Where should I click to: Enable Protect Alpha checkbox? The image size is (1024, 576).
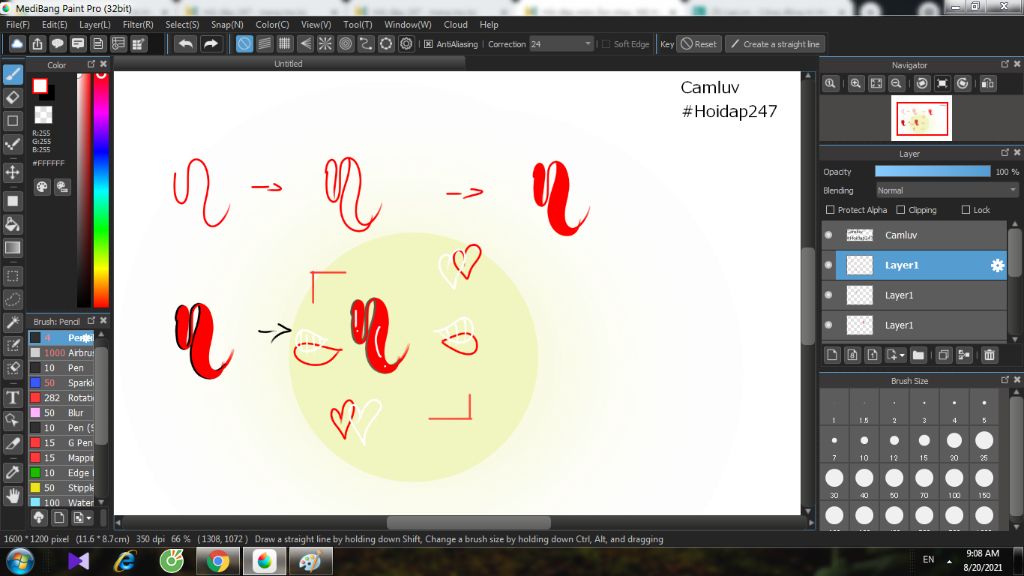tap(830, 210)
